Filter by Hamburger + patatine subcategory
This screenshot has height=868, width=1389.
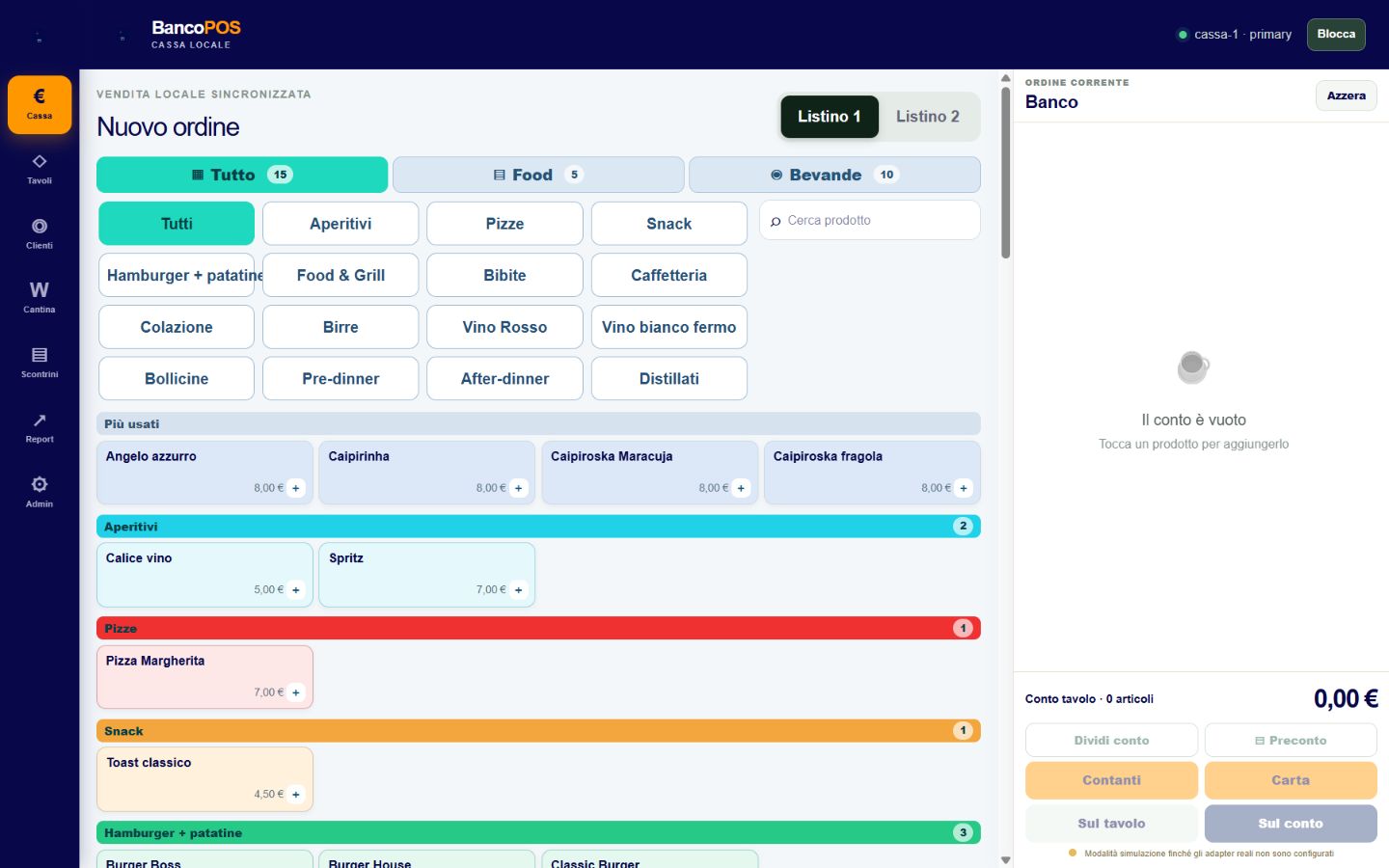pyautogui.click(x=177, y=275)
